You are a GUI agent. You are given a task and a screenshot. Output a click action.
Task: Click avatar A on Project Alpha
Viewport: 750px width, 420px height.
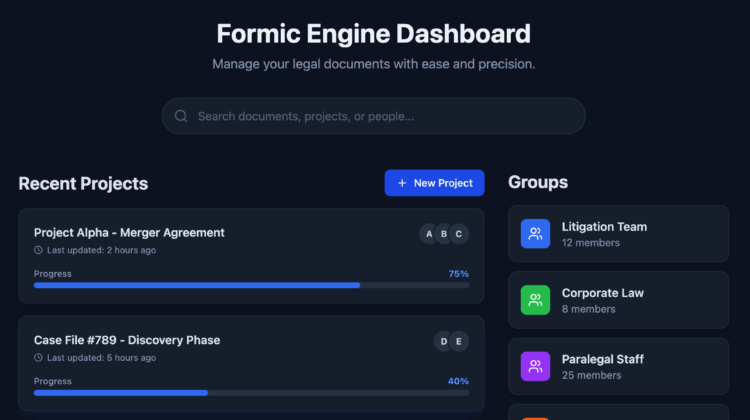pos(429,234)
